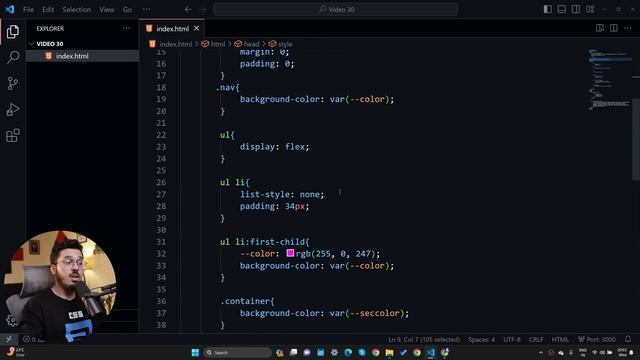Click the head breadcrumb segment
The image size is (640, 360).
pos(251,44)
